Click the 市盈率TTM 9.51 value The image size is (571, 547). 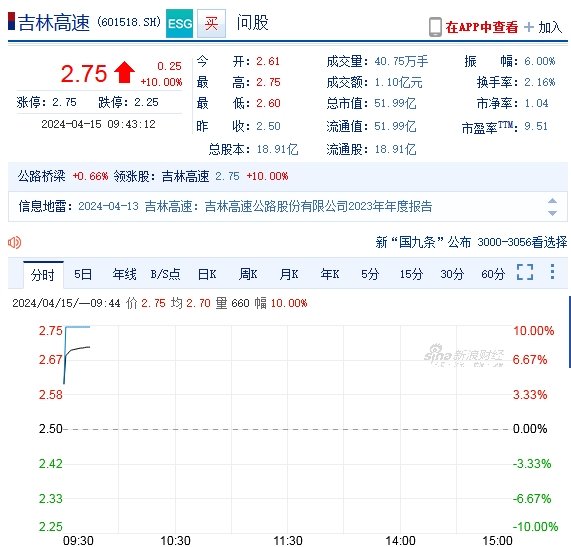point(536,126)
